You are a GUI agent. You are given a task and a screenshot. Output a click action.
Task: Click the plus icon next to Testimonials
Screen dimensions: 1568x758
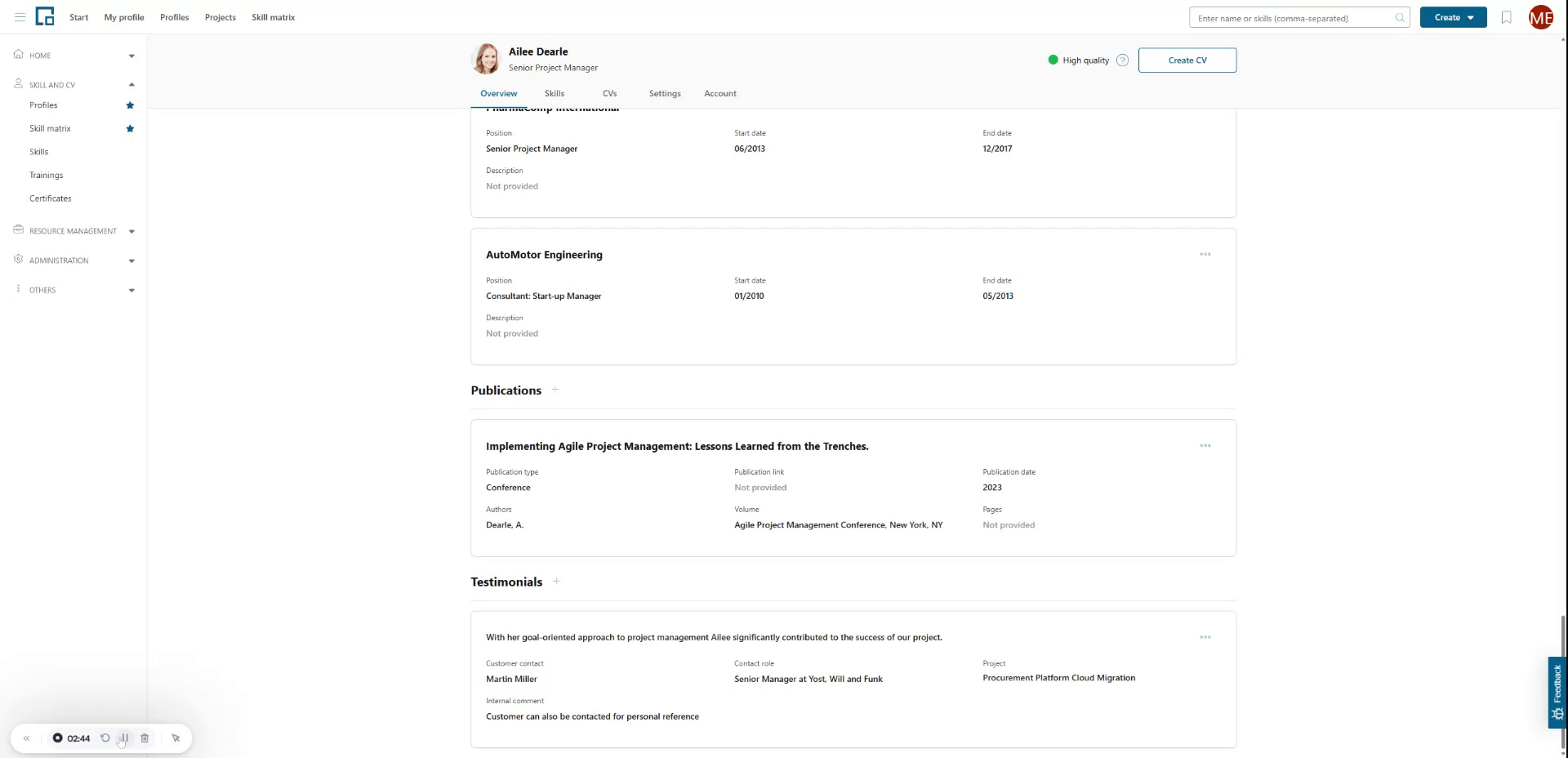pos(556,581)
